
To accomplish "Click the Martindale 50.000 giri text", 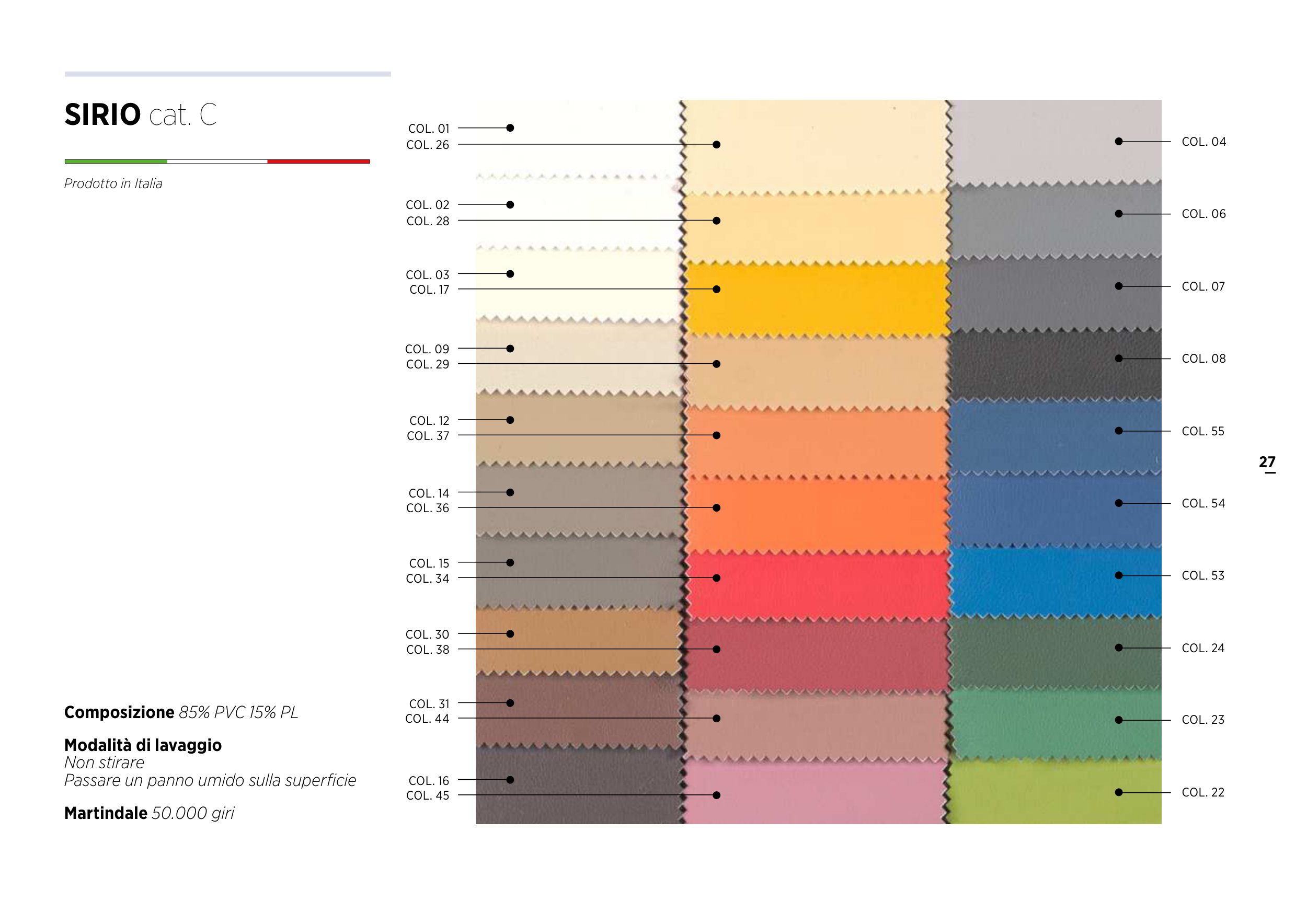I will point(149,813).
